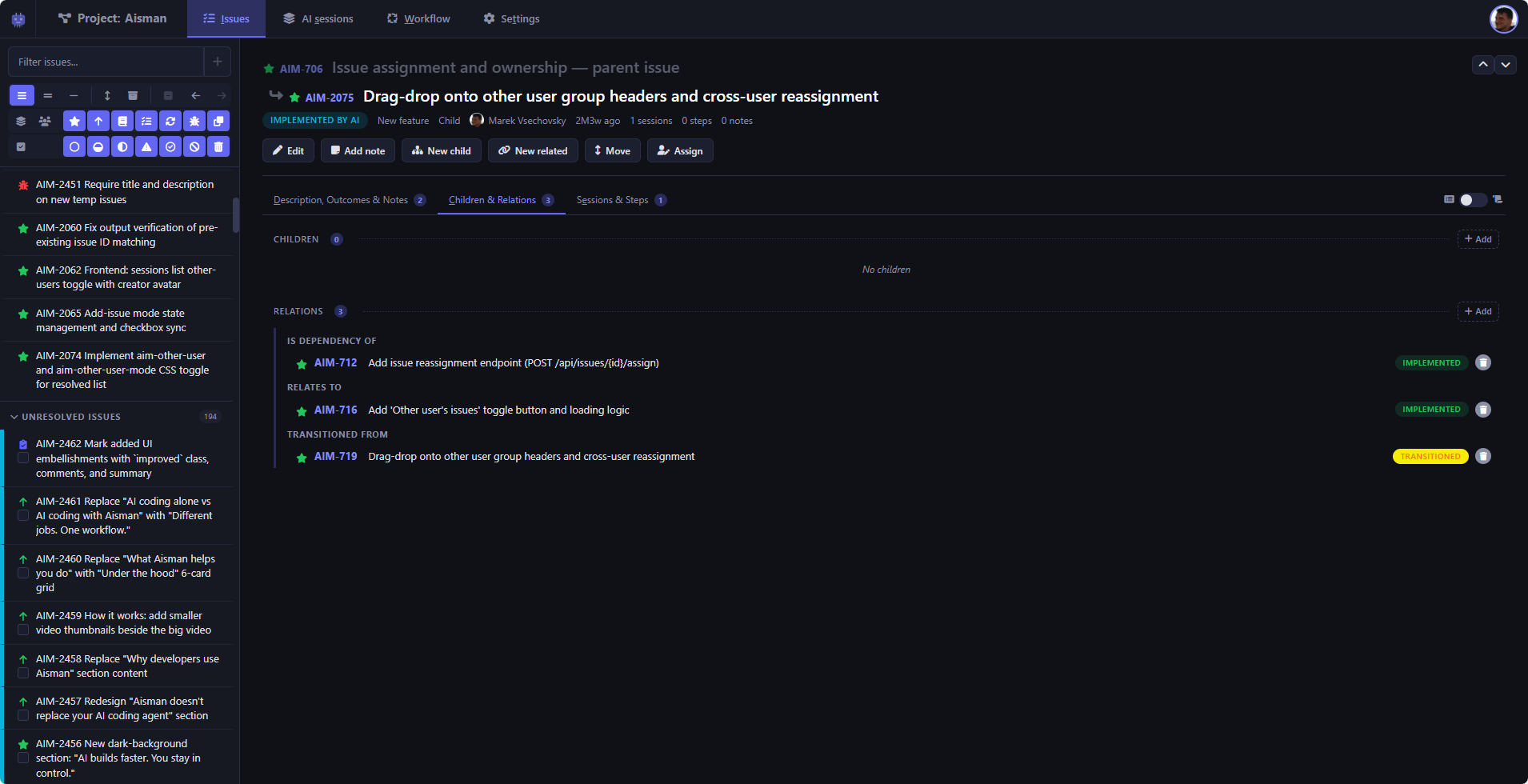Toggle the book (documentation) type filter
The width and height of the screenshot is (1528, 784).
point(122,122)
